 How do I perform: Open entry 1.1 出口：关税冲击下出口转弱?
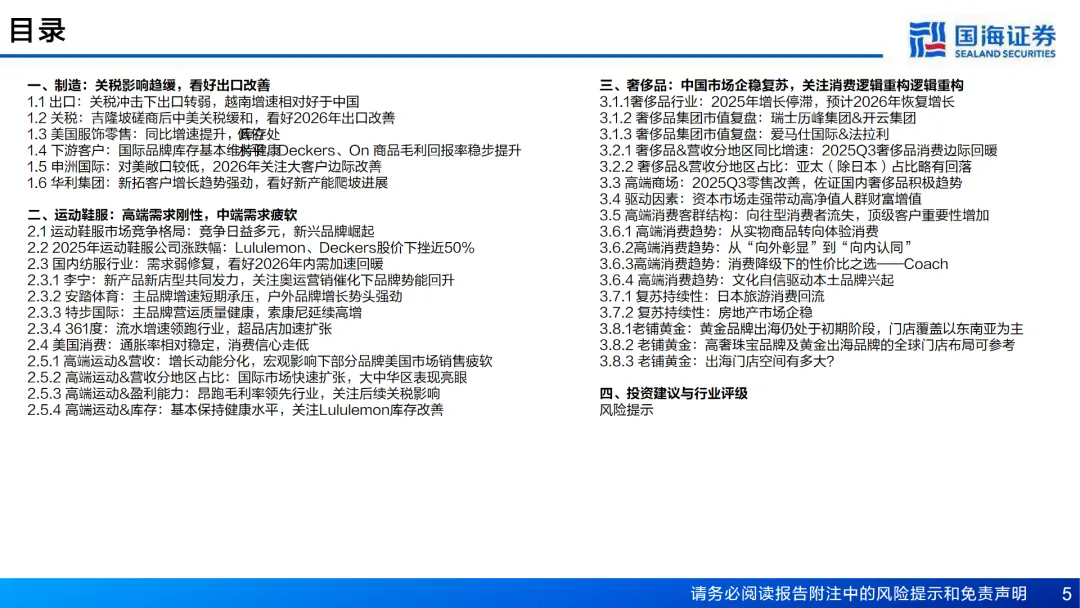pos(193,102)
